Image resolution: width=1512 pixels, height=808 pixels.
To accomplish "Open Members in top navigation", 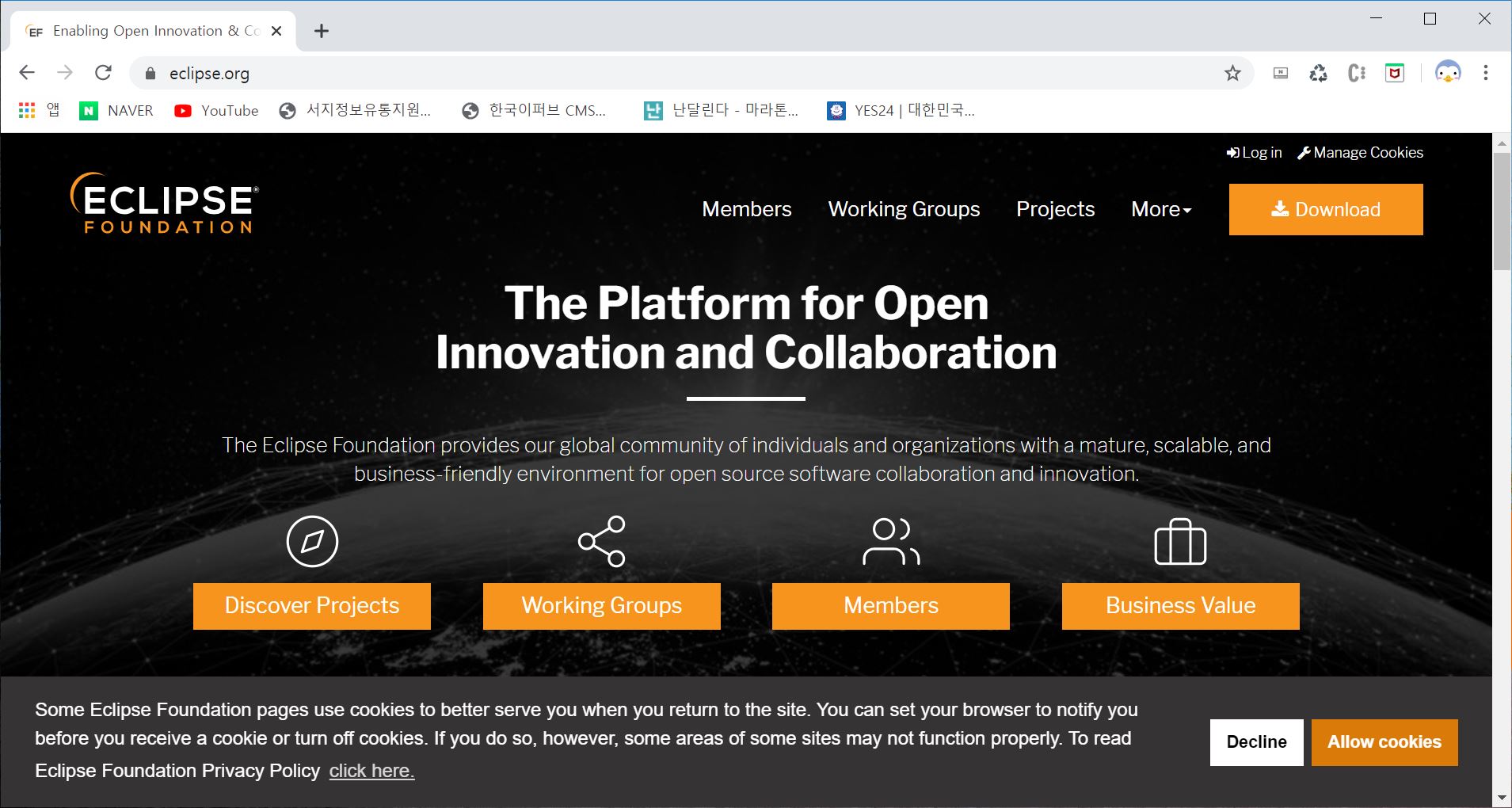I will click(747, 209).
